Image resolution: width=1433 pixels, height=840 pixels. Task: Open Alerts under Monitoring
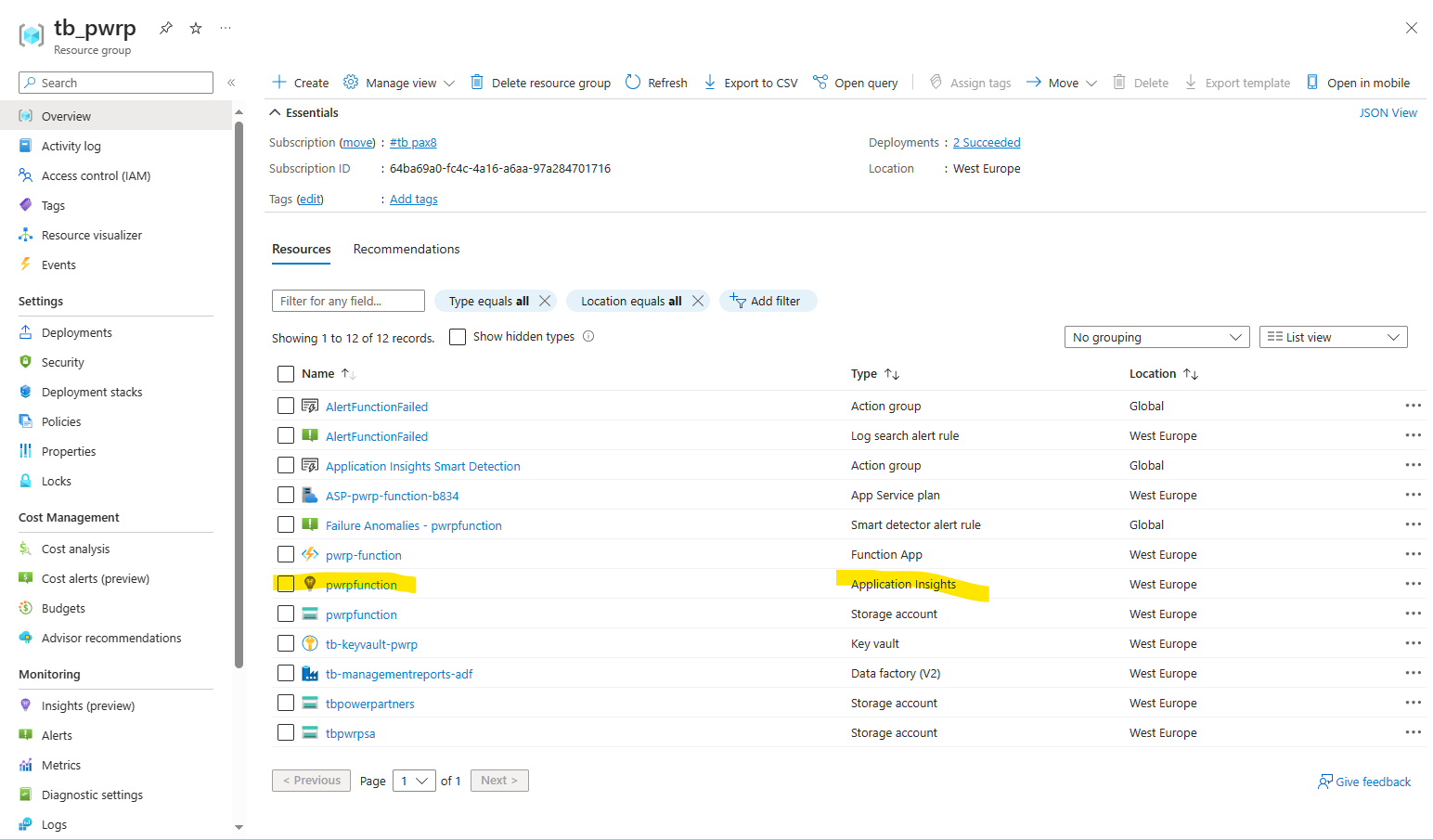pyautogui.click(x=57, y=735)
